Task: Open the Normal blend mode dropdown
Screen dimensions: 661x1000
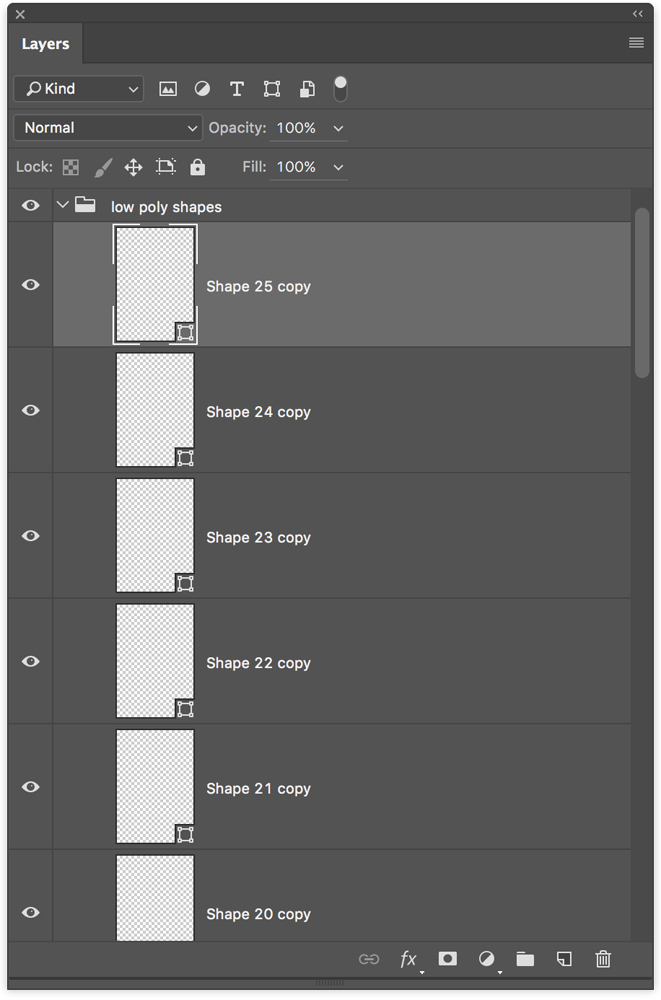Action: [x=108, y=128]
